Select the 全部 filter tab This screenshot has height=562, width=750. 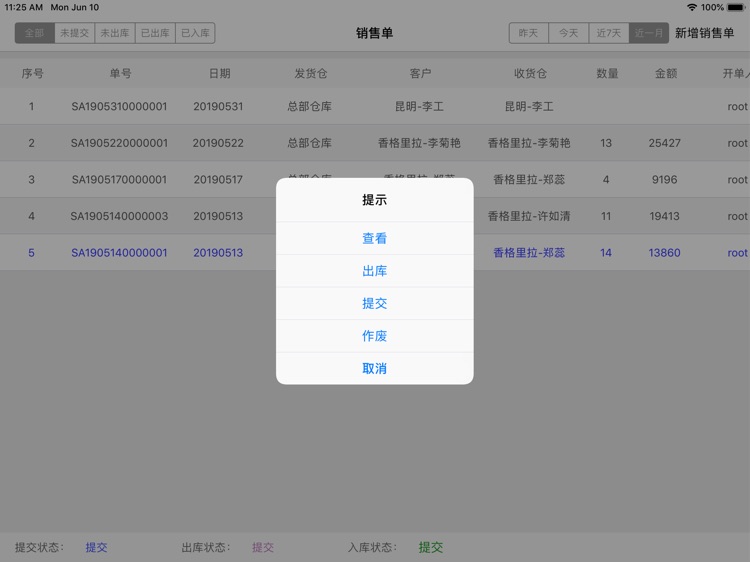pos(34,33)
